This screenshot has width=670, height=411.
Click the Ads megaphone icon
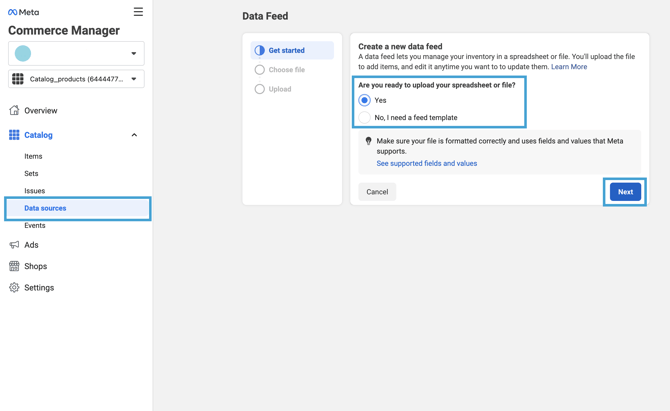tap(14, 245)
